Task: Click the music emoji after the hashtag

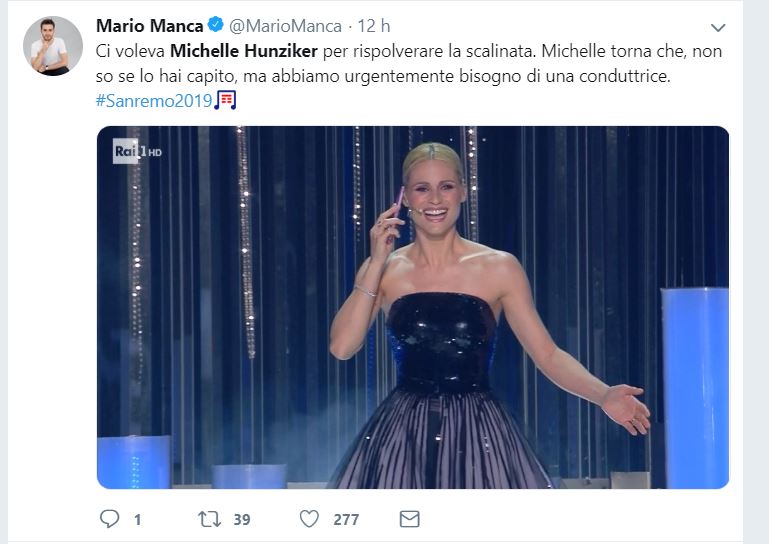Action: coord(227,101)
